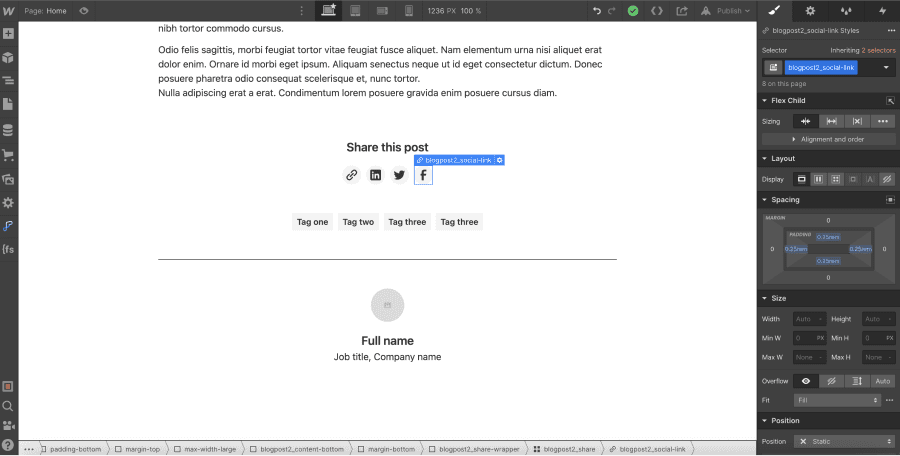
Task: Open the Assets panel
Action: 8,179
